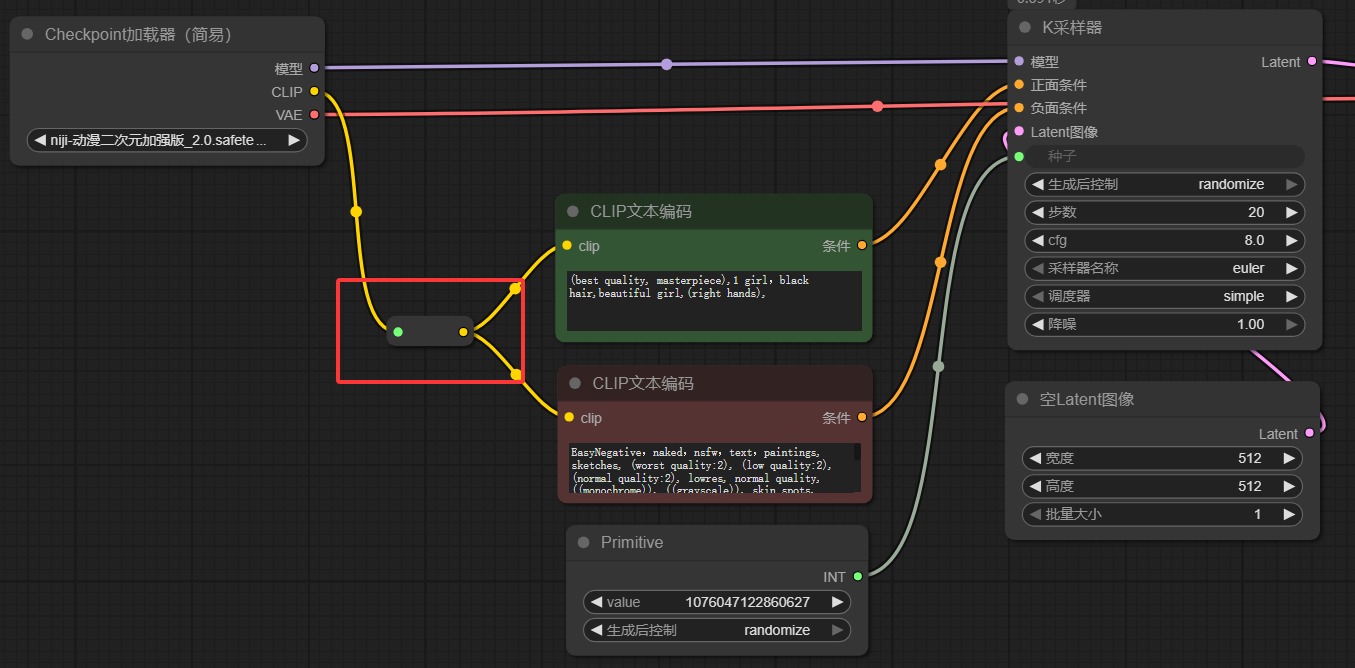Click the yellow output dot on the reroute node

pos(463,332)
